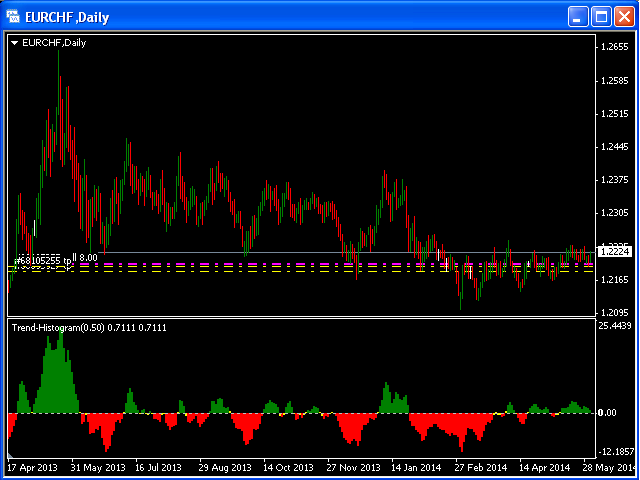The height and width of the screenshot is (480, 640).
Task: Click price scale value 1.2445
Action: point(615,147)
